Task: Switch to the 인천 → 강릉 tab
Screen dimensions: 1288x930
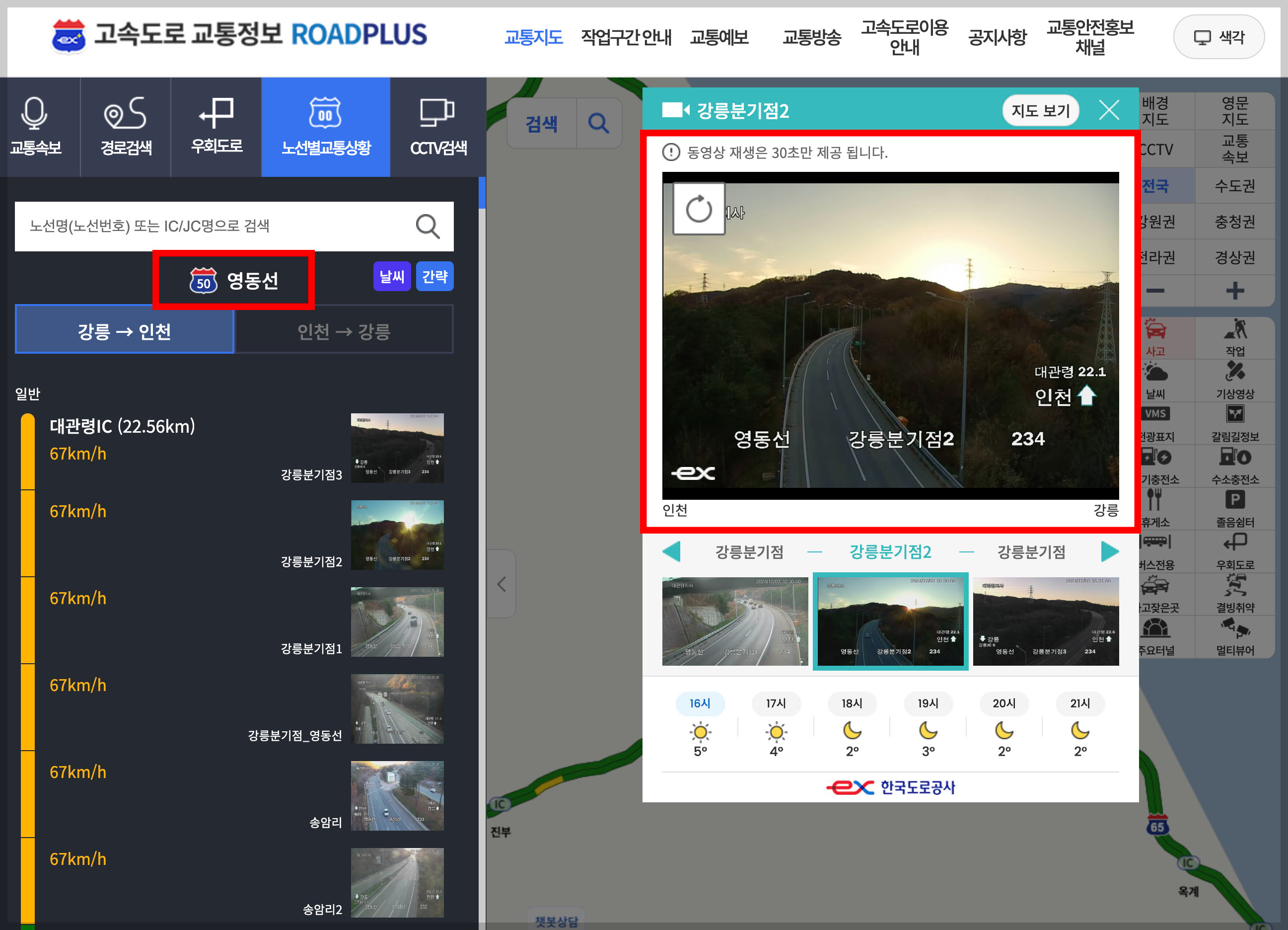Action: (x=344, y=332)
